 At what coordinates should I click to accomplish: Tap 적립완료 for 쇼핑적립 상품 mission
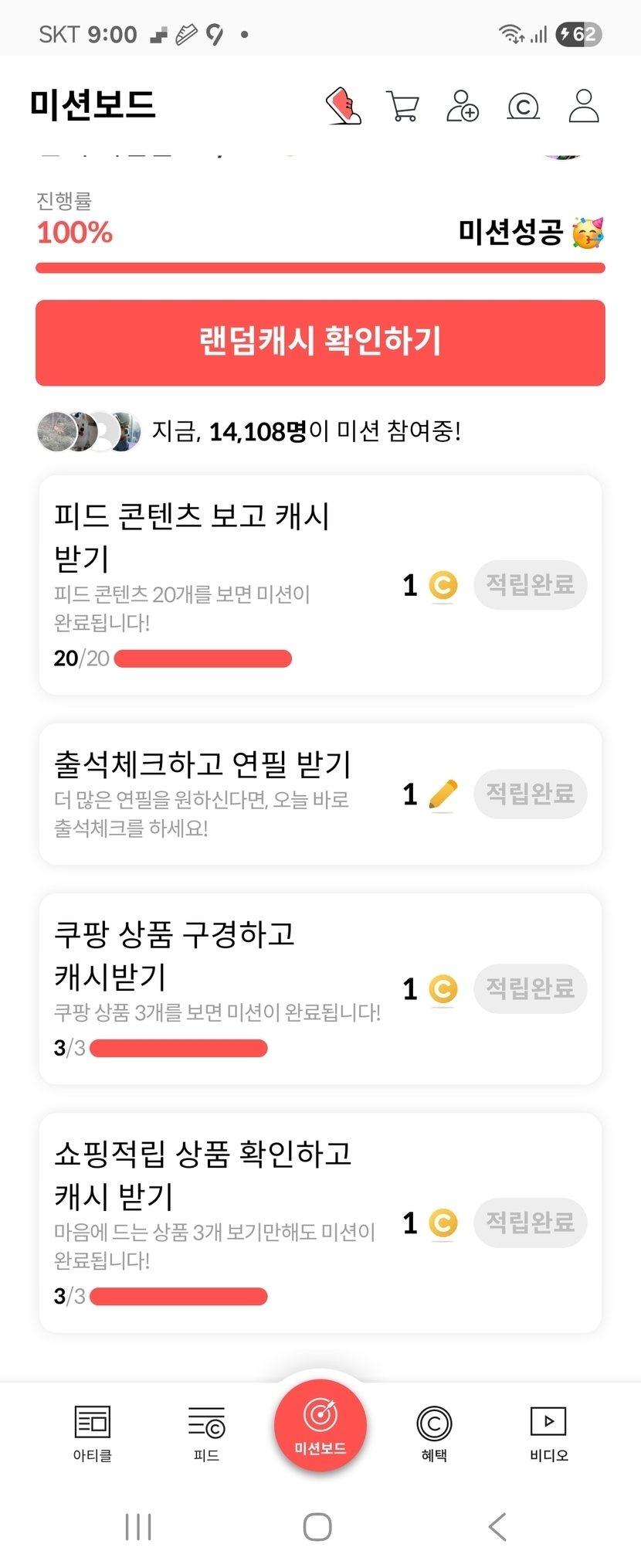pos(530,1223)
